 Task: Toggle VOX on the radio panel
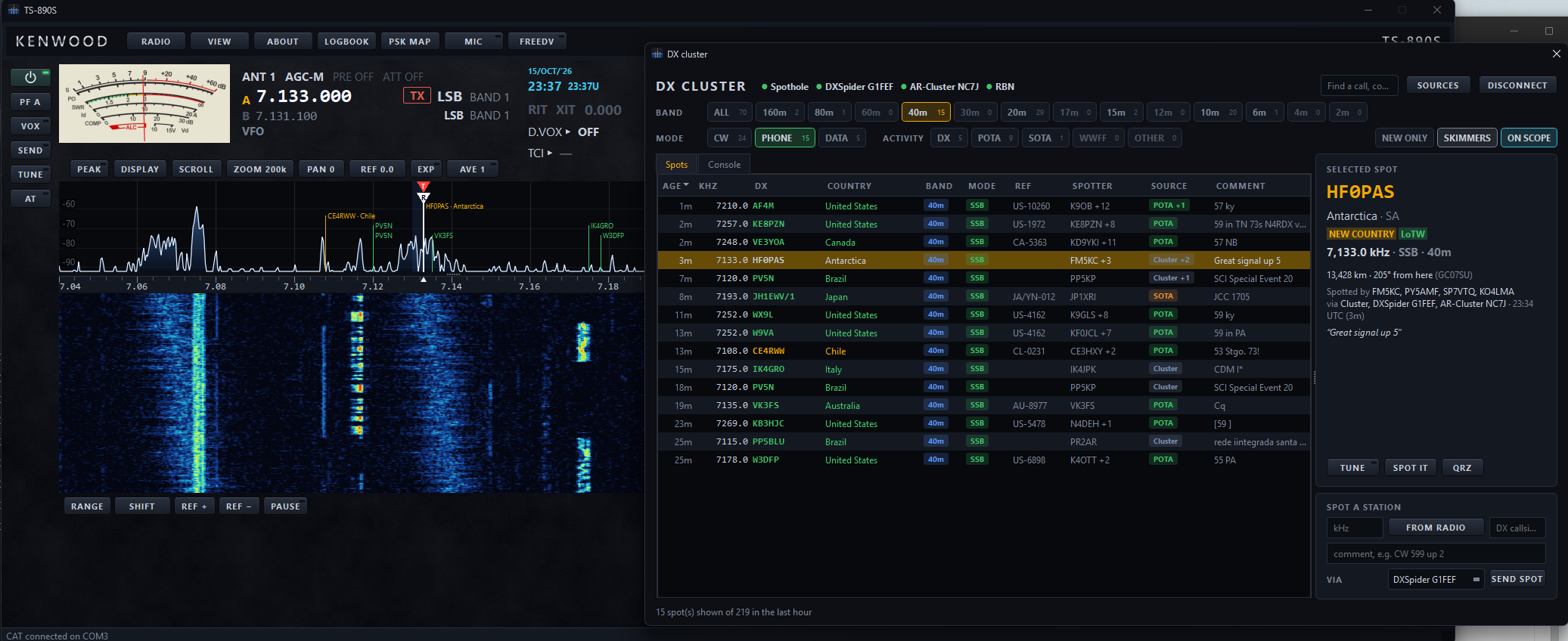[x=30, y=126]
